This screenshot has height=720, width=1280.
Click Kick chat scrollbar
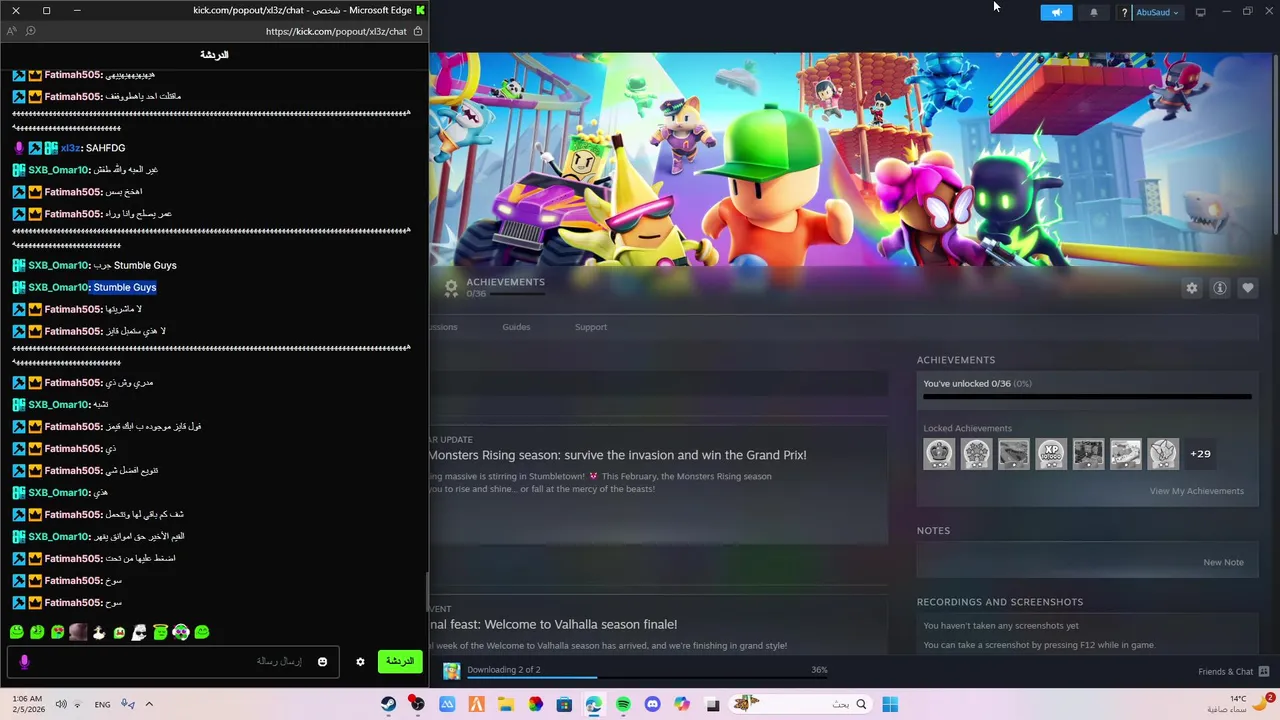click(427, 590)
